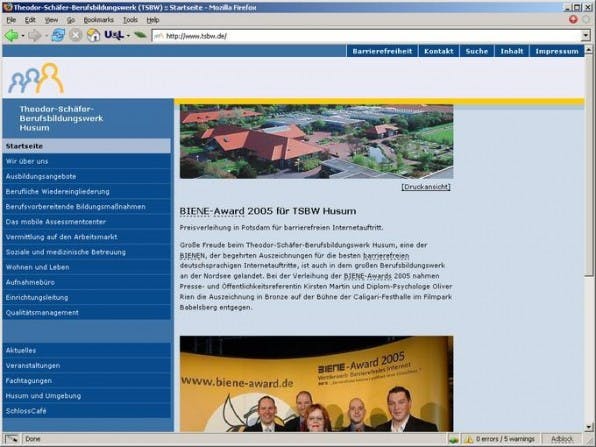
Task: Expand the address bar URL dropdown
Action: point(586,36)
